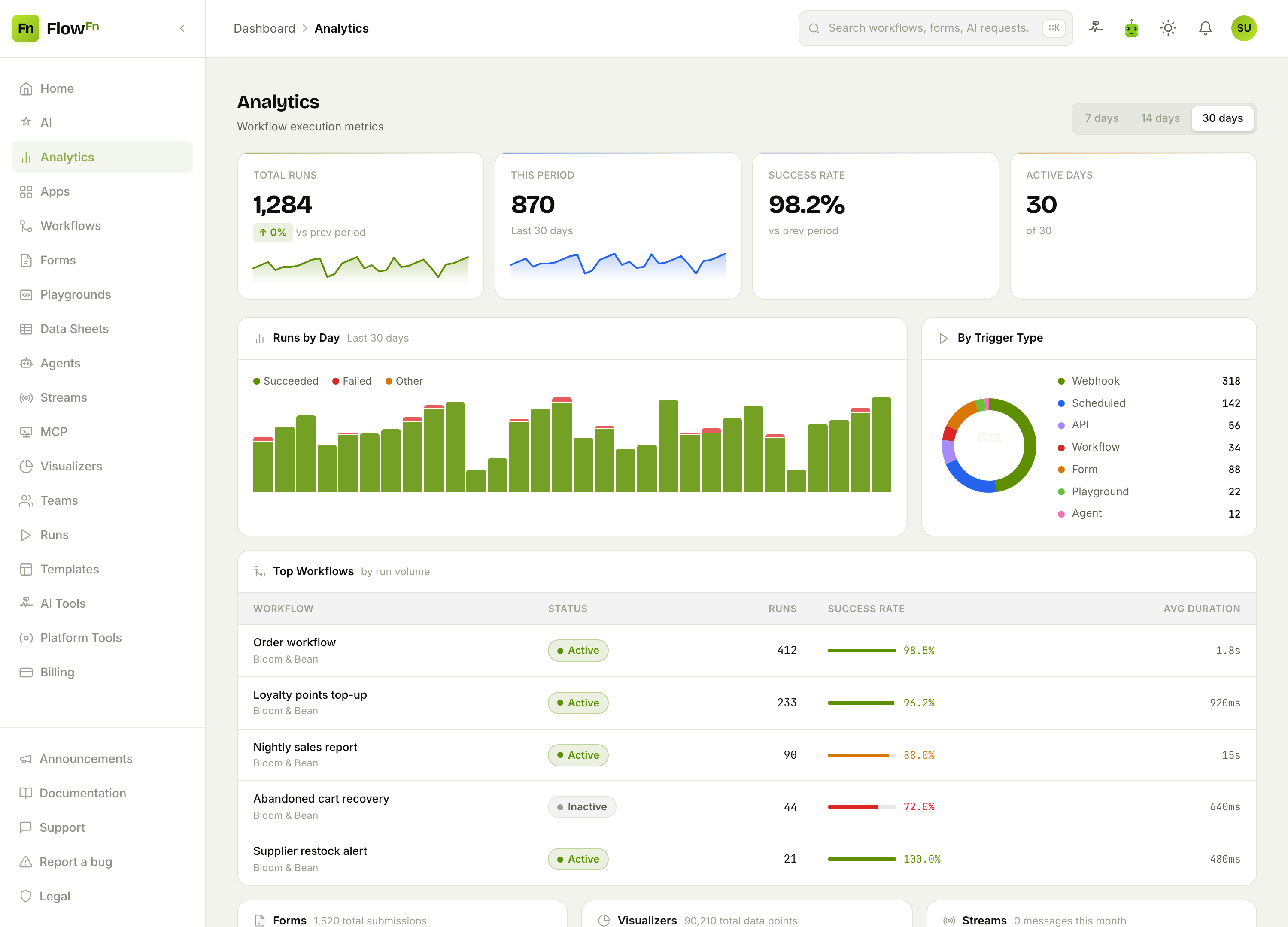Open the MCP monitor icon
Viewport: 1288px width, 927px height.
click(26, 432)
